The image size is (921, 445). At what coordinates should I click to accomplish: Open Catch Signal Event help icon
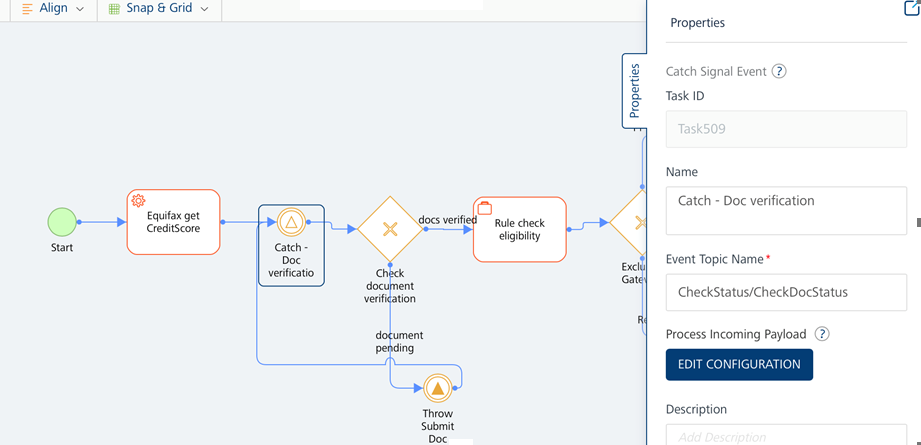(x=779, y=72)
